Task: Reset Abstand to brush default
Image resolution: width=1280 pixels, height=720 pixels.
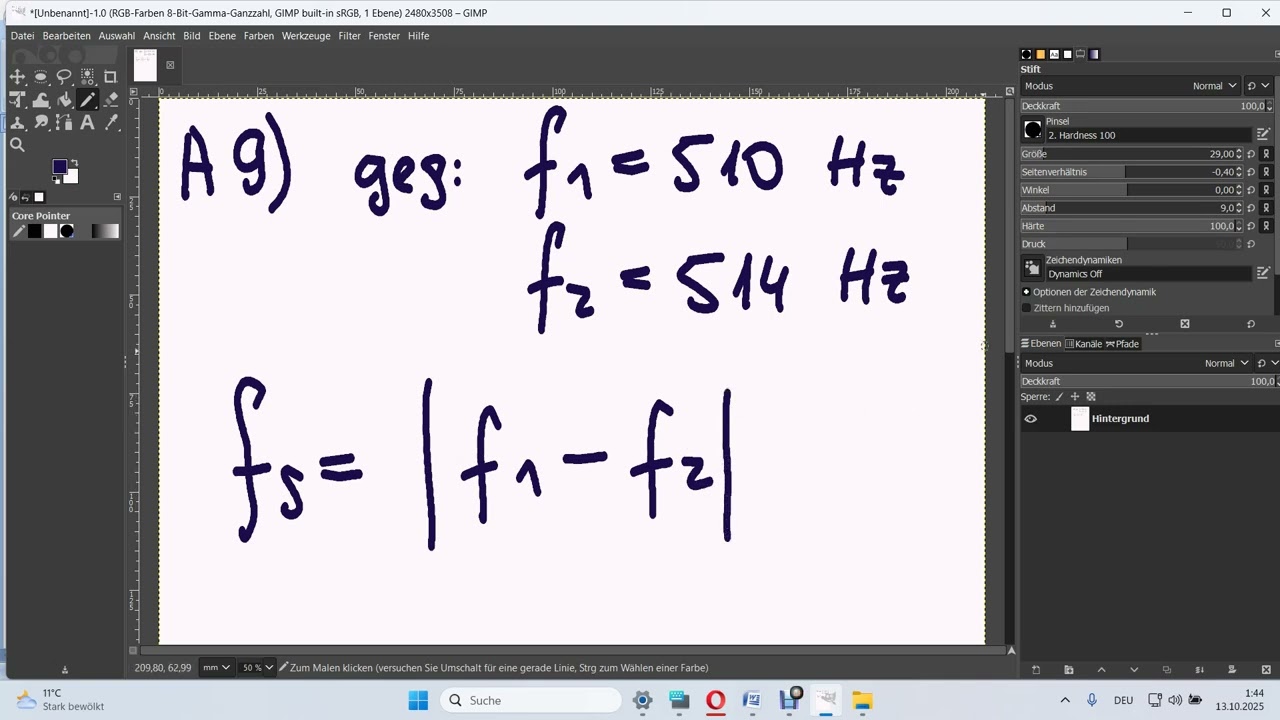Action: 1251,208
